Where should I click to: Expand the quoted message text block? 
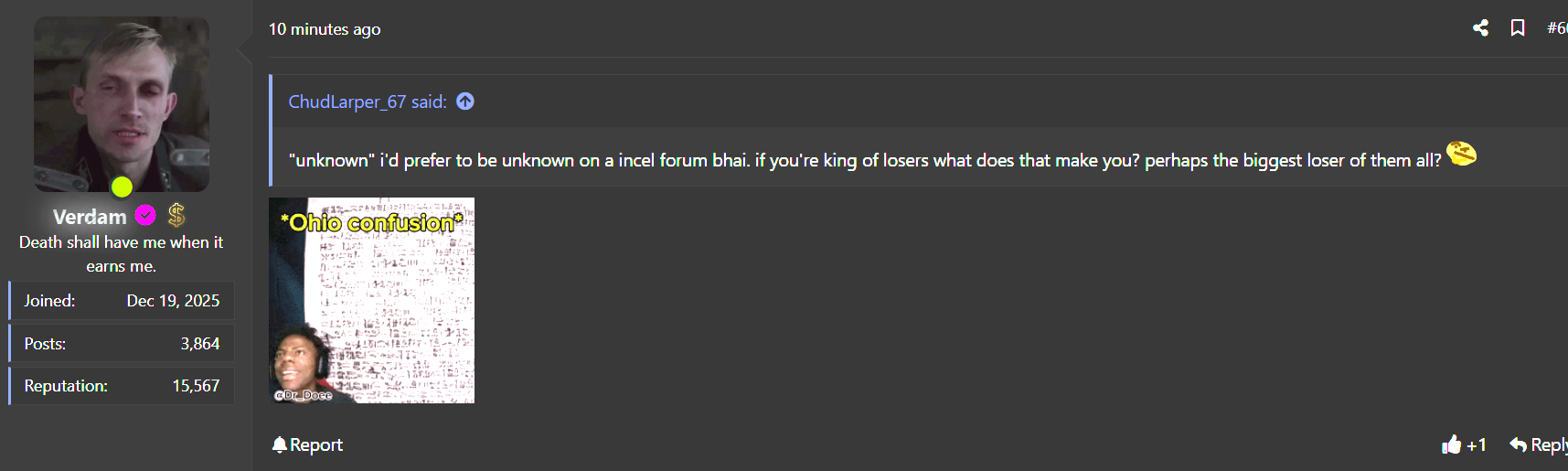click(x=864, y=160)
